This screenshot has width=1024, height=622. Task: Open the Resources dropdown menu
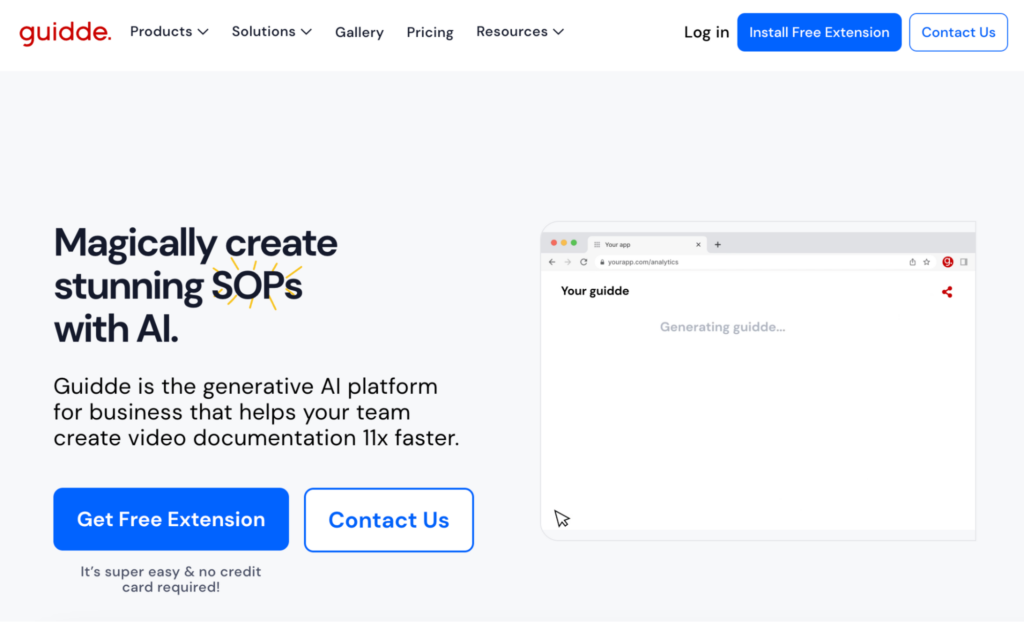tap(519, 32)
